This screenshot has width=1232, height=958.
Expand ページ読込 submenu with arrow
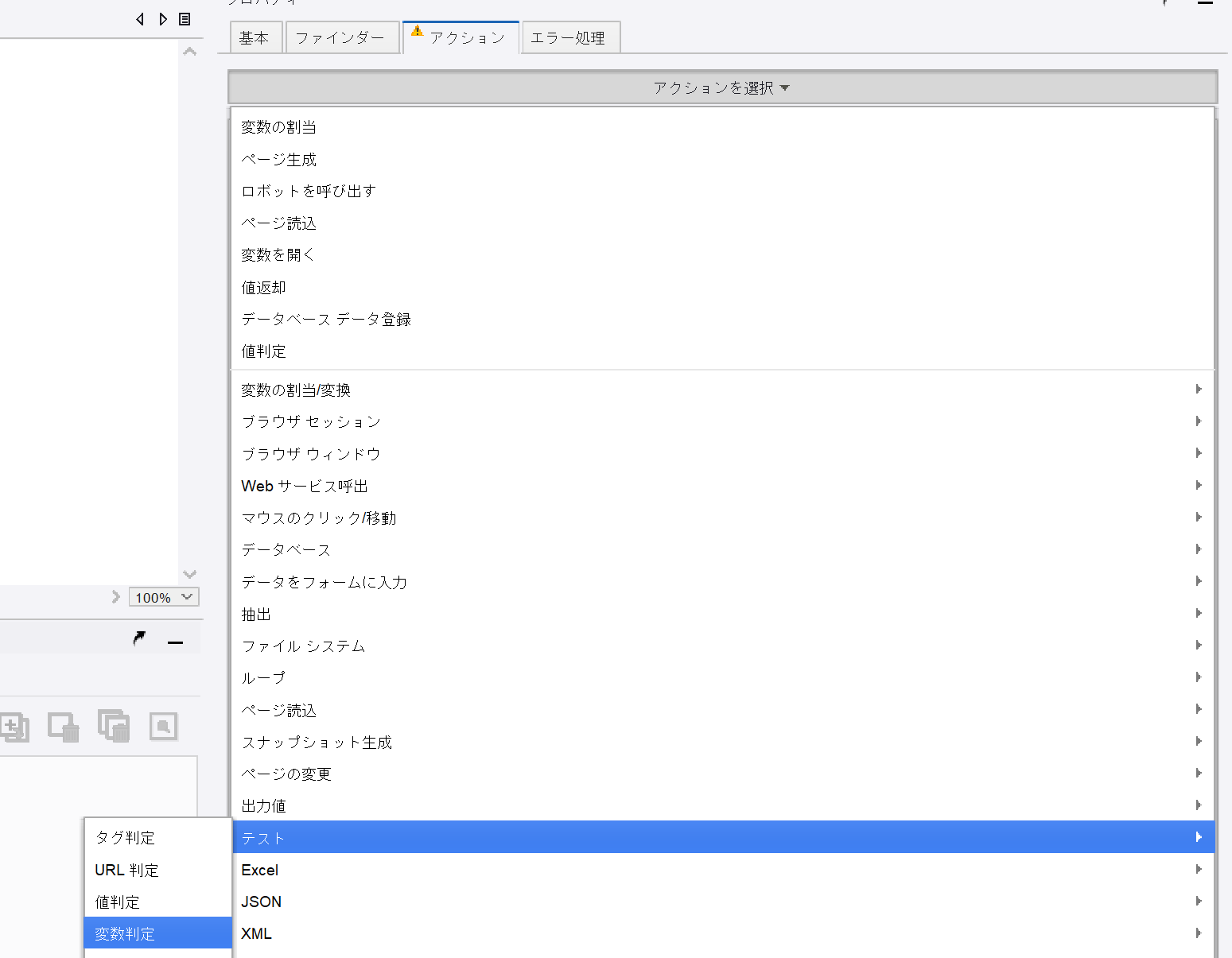[x=722, y=710]
